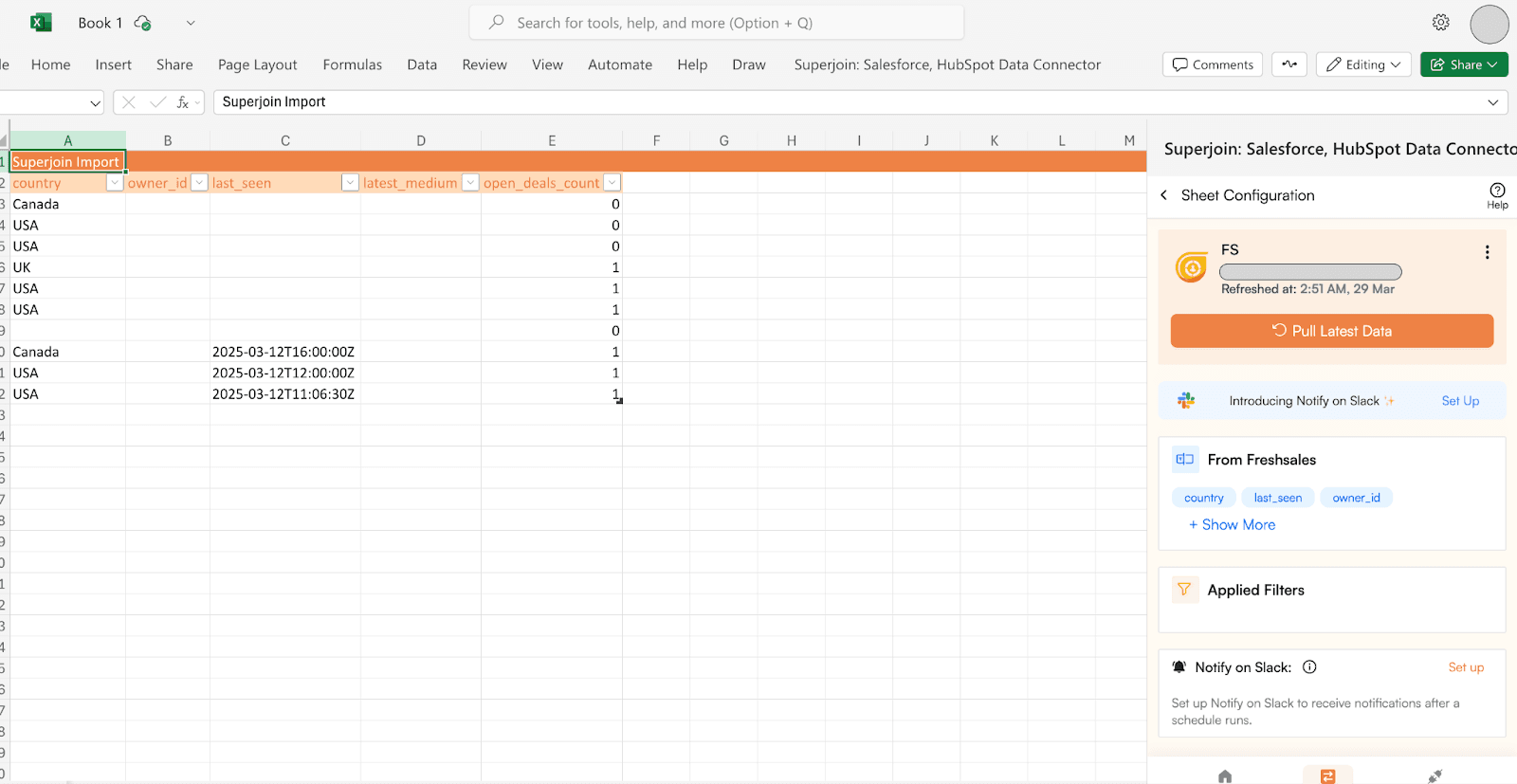Open the Automate ribbon tab
The image size is (1517, 784).
(x=620, y=64)
